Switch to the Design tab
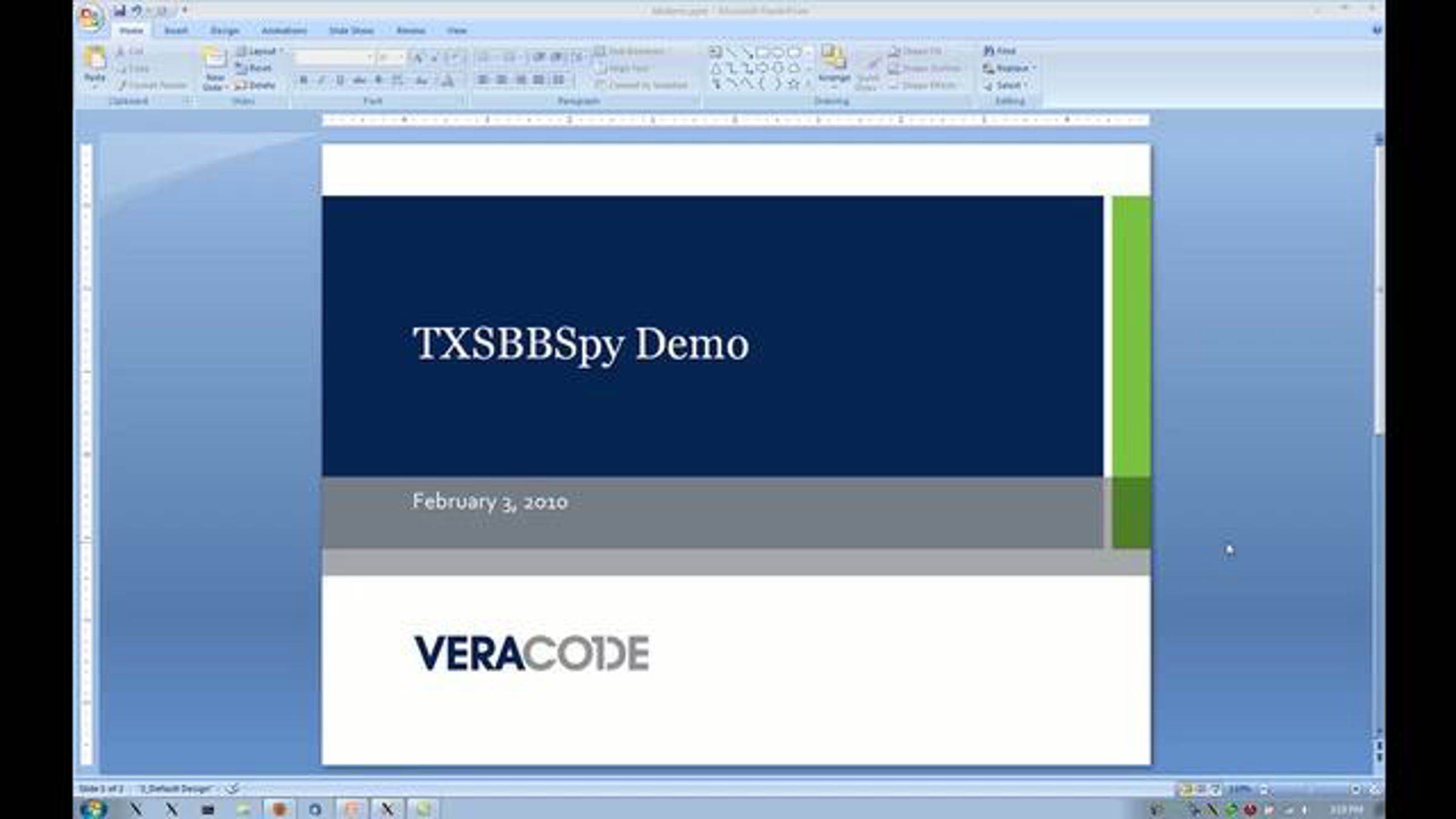The image size is (1456, 819). click(x=224, y=30)
